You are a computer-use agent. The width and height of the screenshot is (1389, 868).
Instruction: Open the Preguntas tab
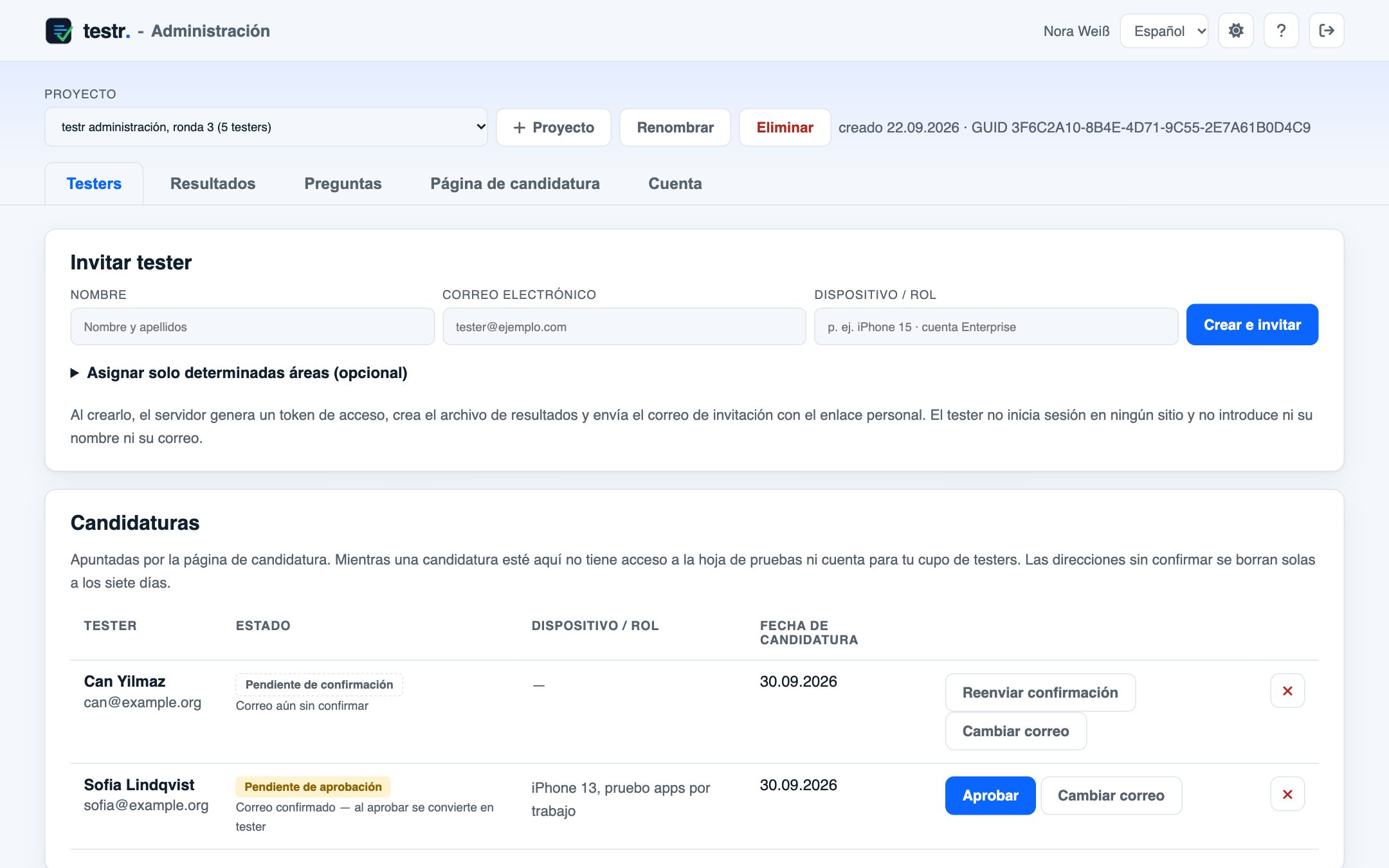(343, 183)
